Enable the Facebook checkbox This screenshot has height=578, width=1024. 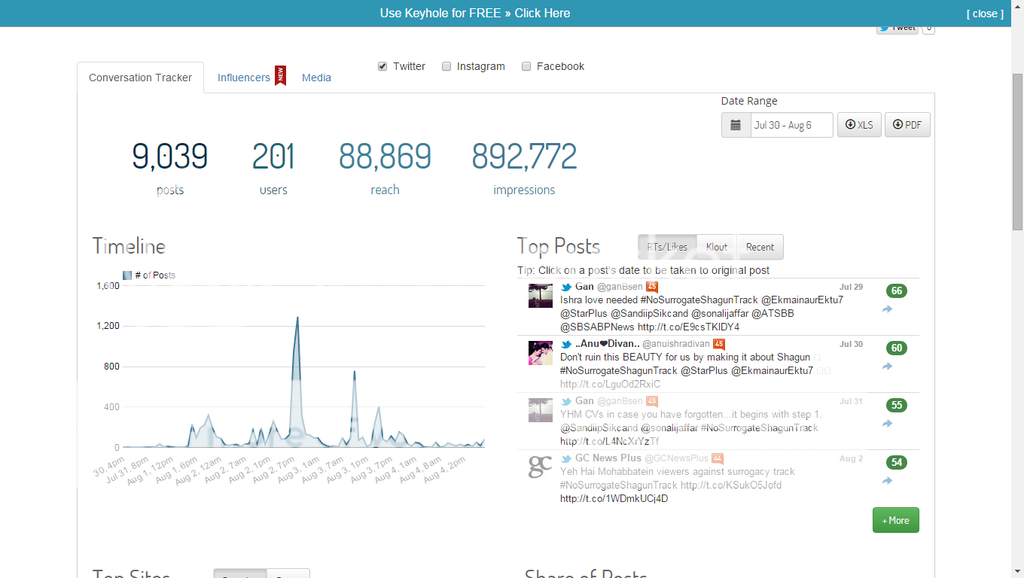click(x=527, y=67)
